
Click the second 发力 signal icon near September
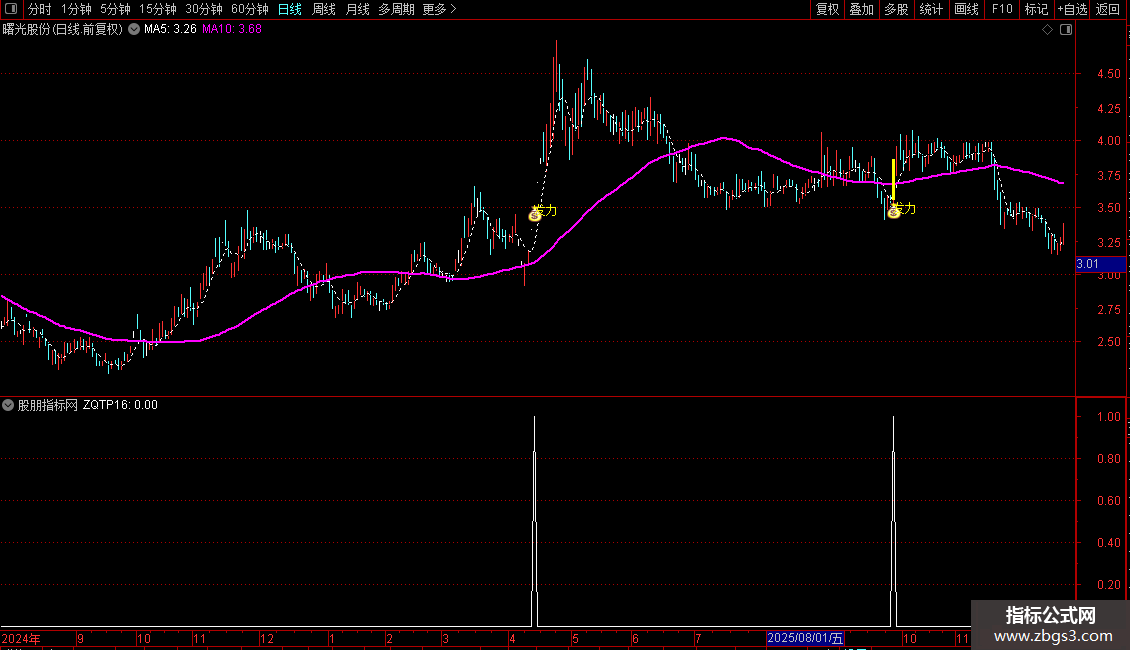[894, 212]
